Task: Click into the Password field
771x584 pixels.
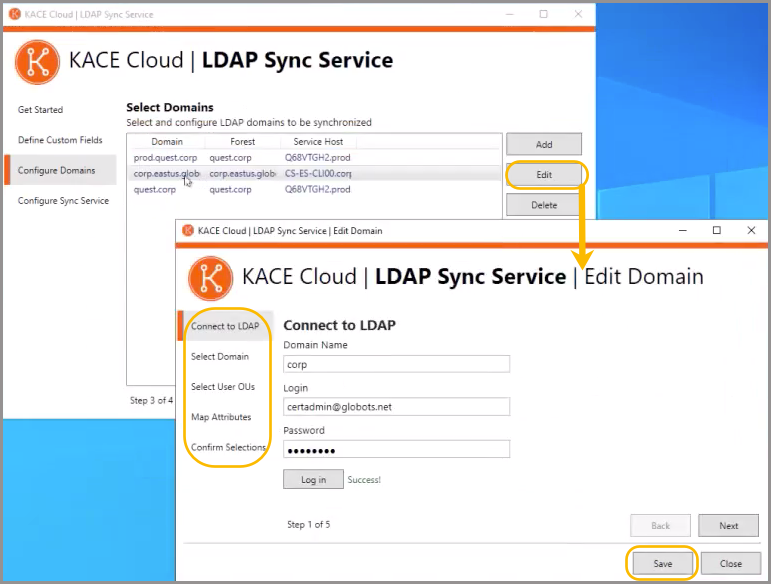Action: click(x=396, y=450)
